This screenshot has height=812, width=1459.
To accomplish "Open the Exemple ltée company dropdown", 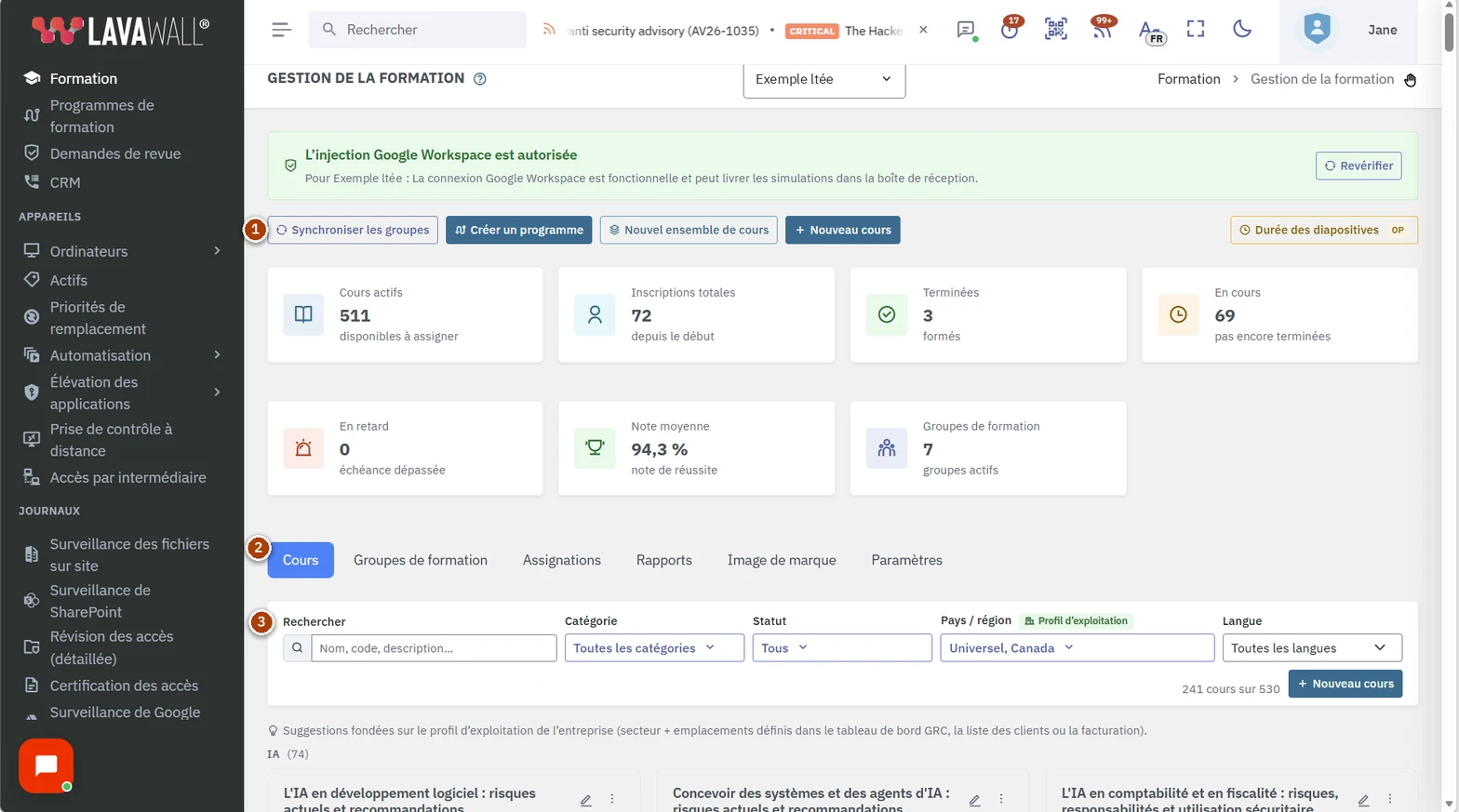I will (824, 79).
